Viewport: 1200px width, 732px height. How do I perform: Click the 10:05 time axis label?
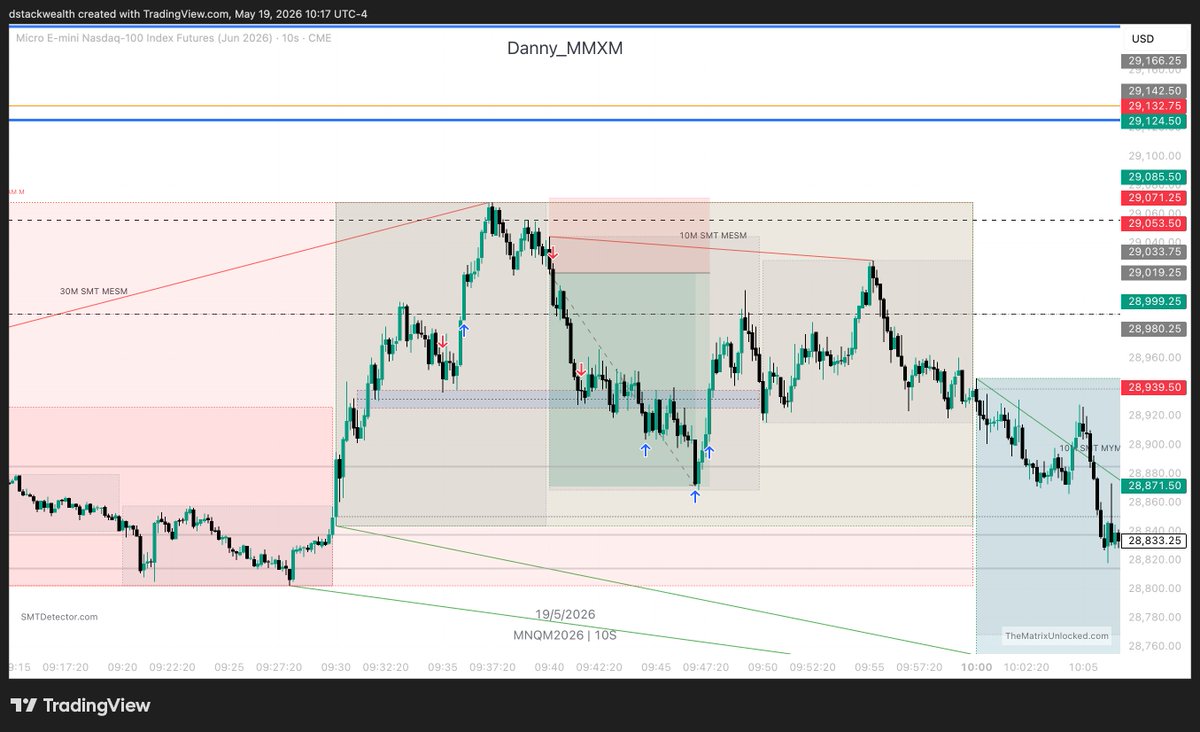[x=1084, y=665]
